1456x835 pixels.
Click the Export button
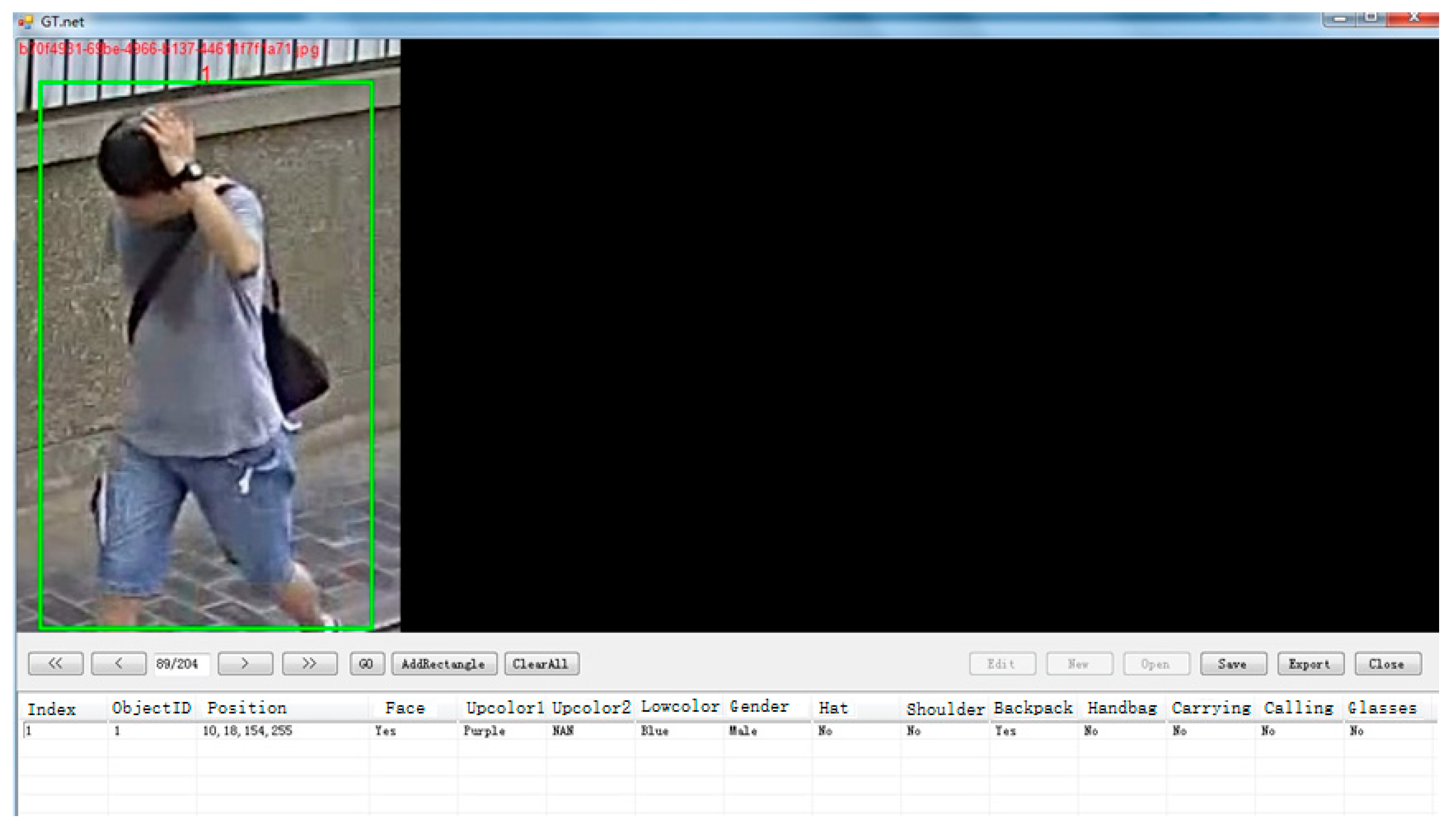[x=1310, y=664]
